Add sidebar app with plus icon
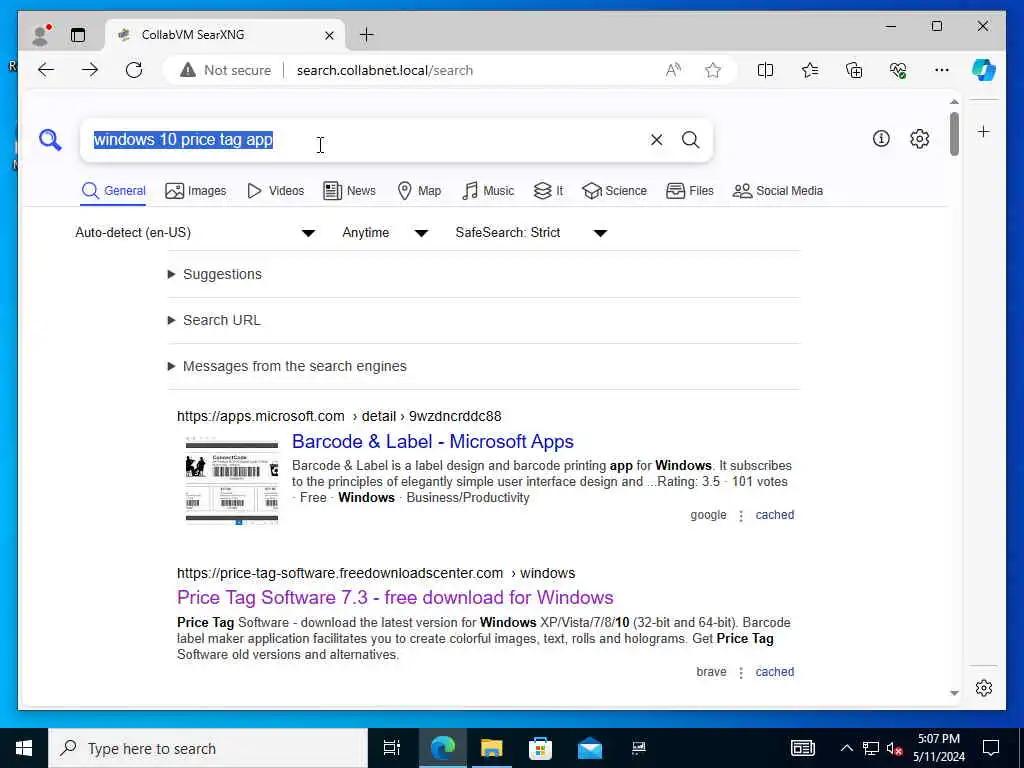The height and width of the screenshot is (768, 1024). [984, 132]
